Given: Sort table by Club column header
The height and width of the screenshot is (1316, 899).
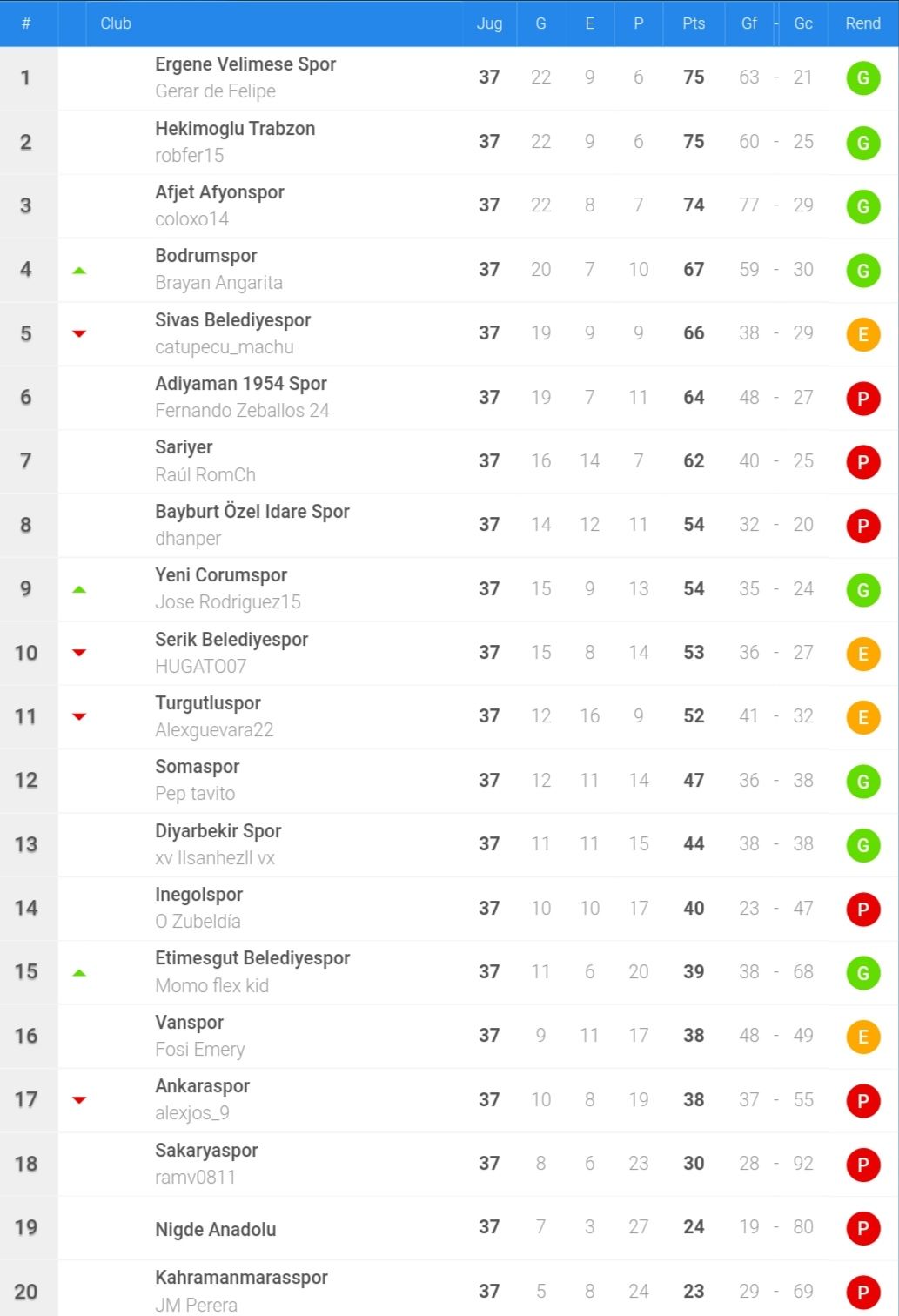Looking at the screenshot, I should click(x=116, y=23).
